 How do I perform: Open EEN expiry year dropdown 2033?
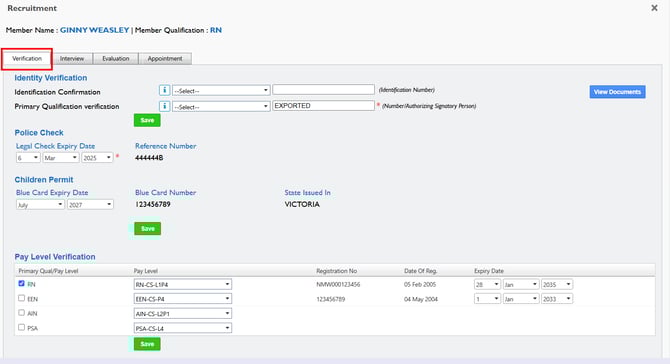pos(557,299)
